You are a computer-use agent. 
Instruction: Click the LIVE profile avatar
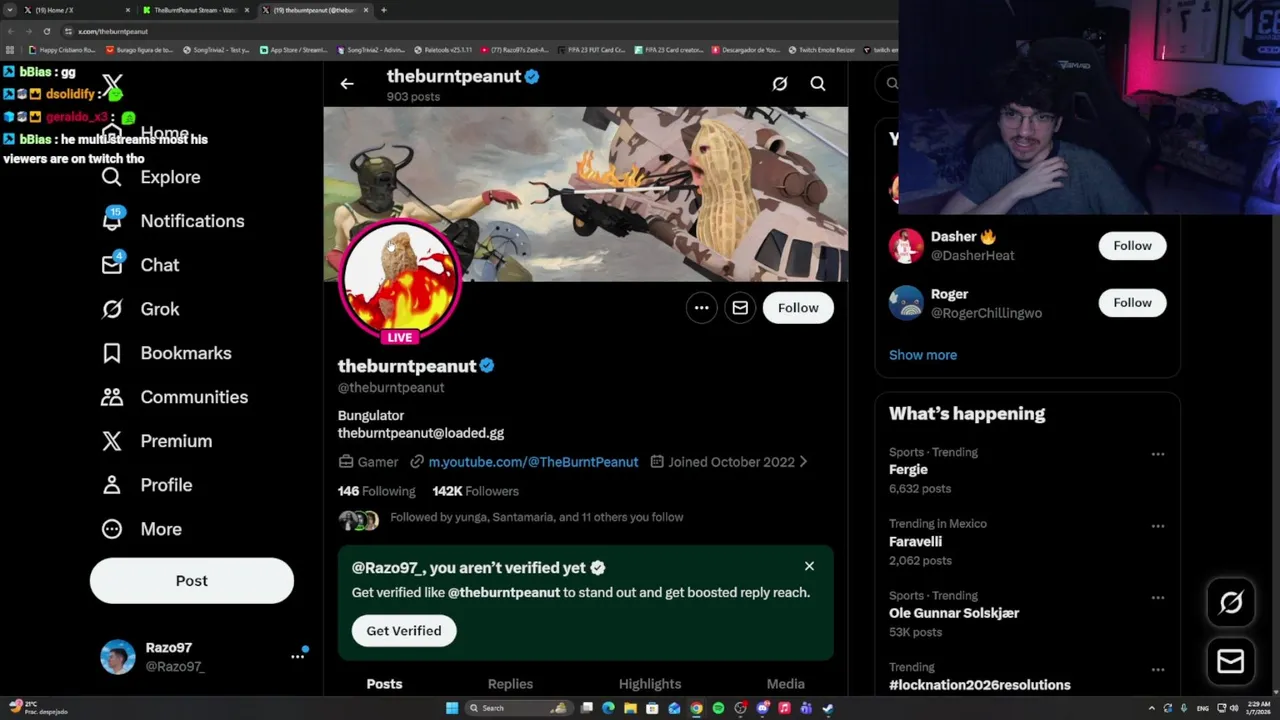tap(400, 281)
